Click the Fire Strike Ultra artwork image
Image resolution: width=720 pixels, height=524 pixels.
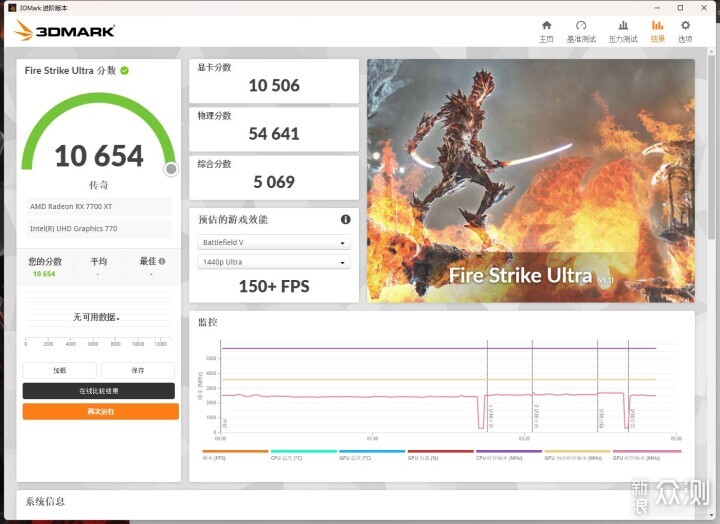pos(530,180)
